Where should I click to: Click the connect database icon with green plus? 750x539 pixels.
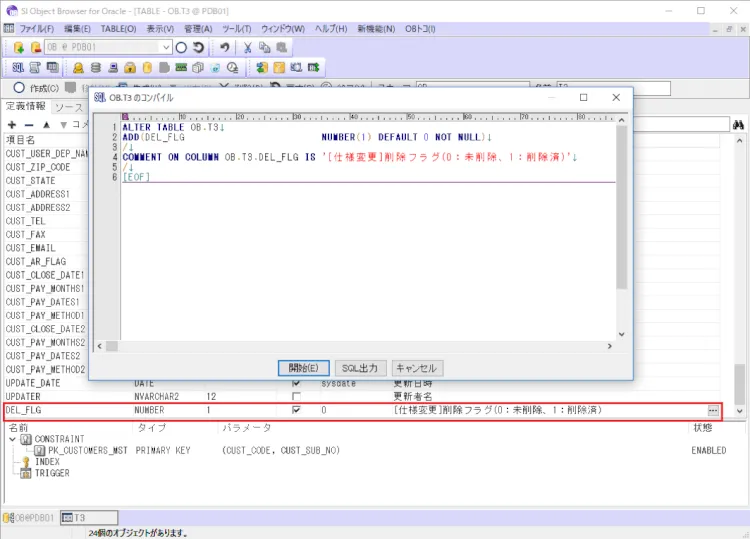(x=19, y=47)
